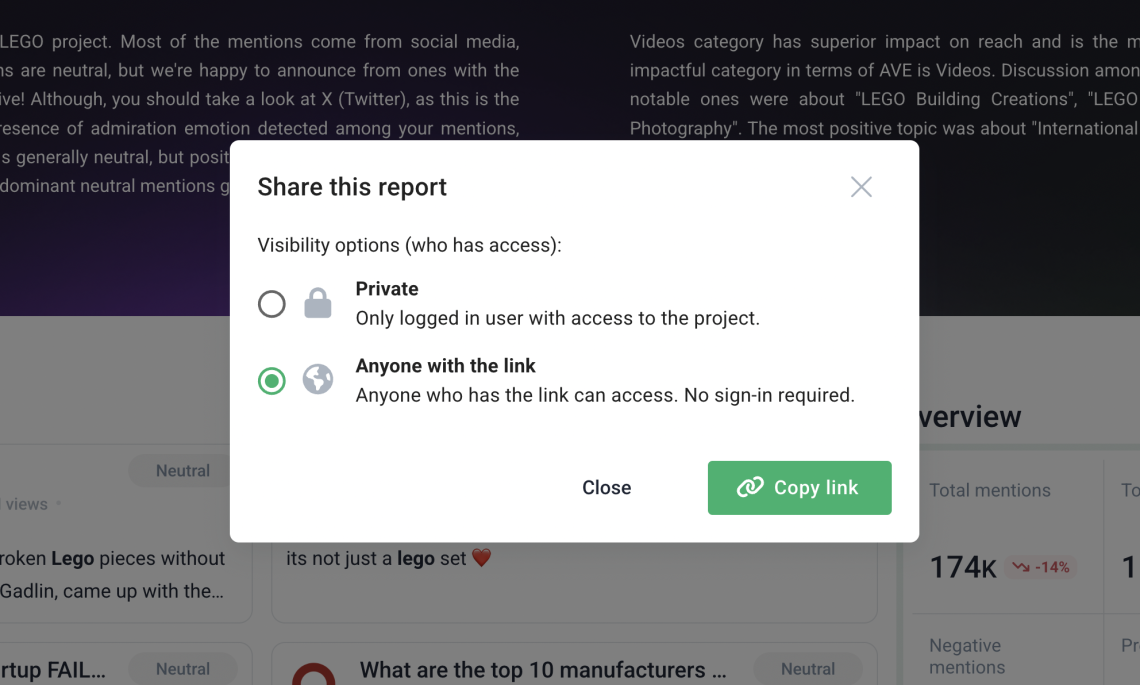The width and height of the screenshot is (1140, 685).
Task: Open the top 10 manufacturers mention
Action: [x=542, y=670]
